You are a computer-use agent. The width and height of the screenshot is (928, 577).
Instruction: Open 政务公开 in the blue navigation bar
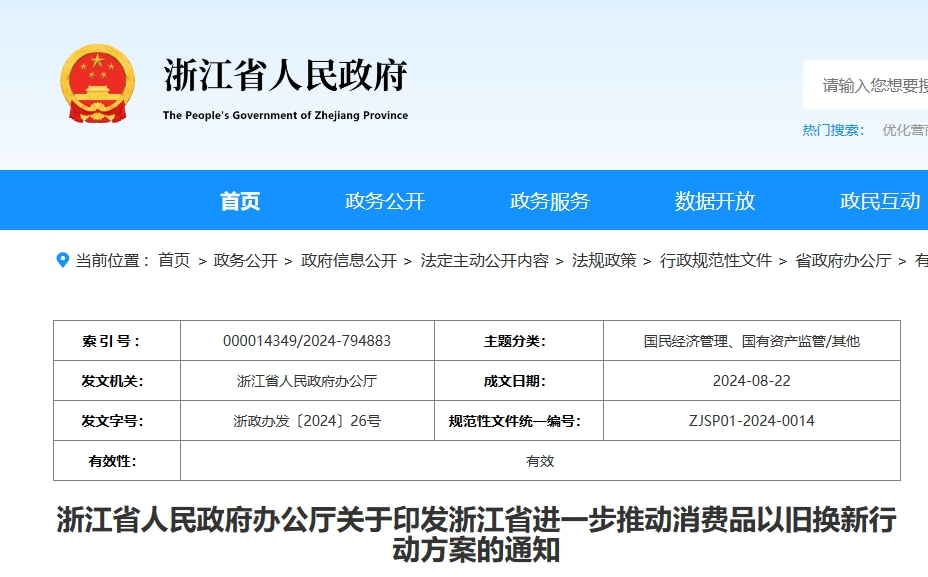click(x=385, y=201)
